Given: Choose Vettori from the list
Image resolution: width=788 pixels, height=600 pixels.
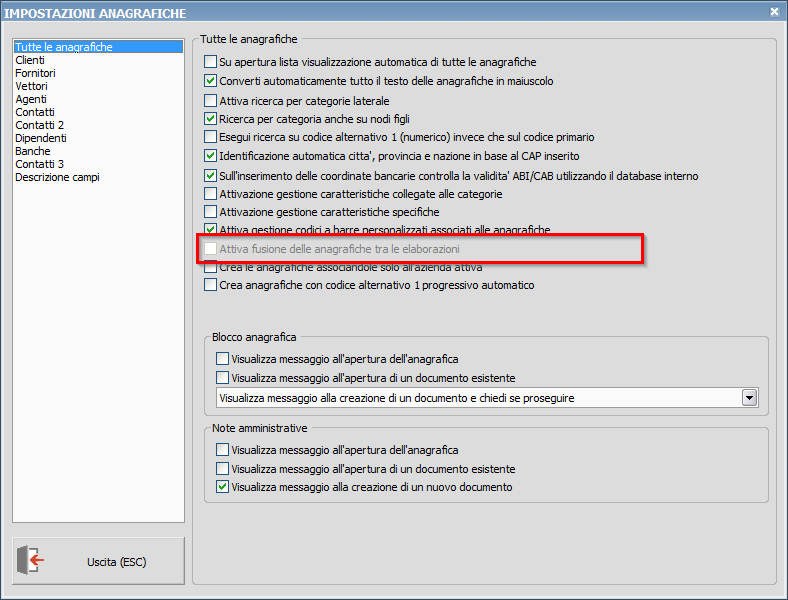Looking at the screenshot, I should click(31, 86).
